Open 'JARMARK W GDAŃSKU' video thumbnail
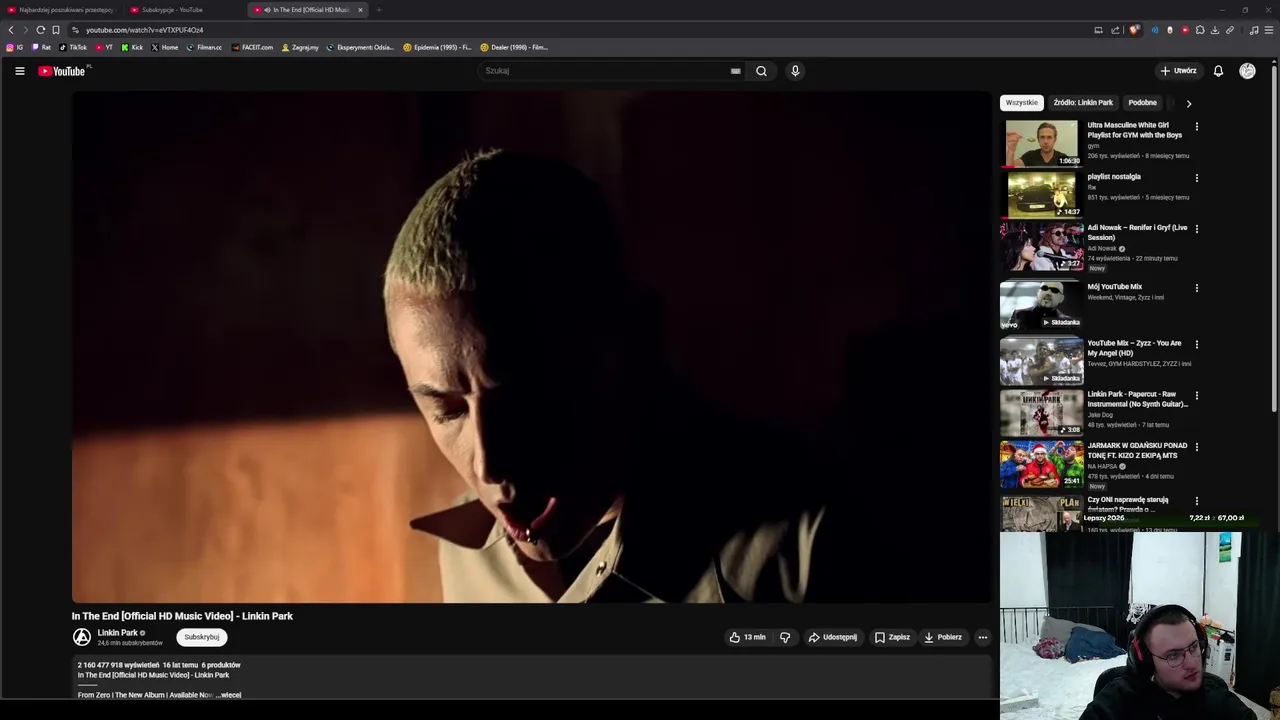Image resolution: width=1280 pixels, height=720 pixels. 1041,463
